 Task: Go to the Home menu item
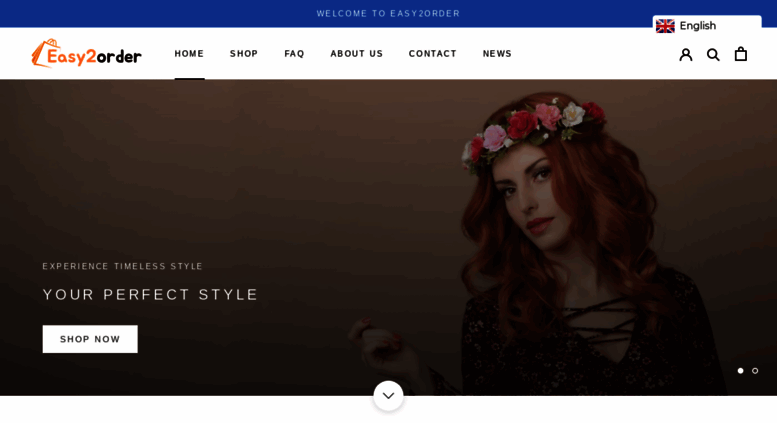pyautogui.click(x=189, y=53)
